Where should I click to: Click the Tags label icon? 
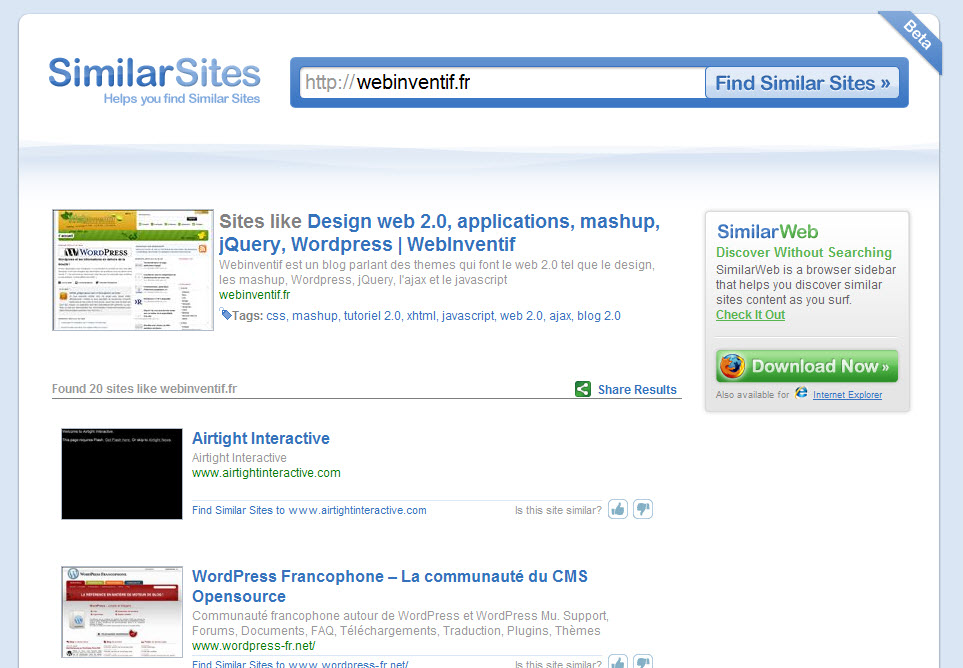click(x=226, y=315)
